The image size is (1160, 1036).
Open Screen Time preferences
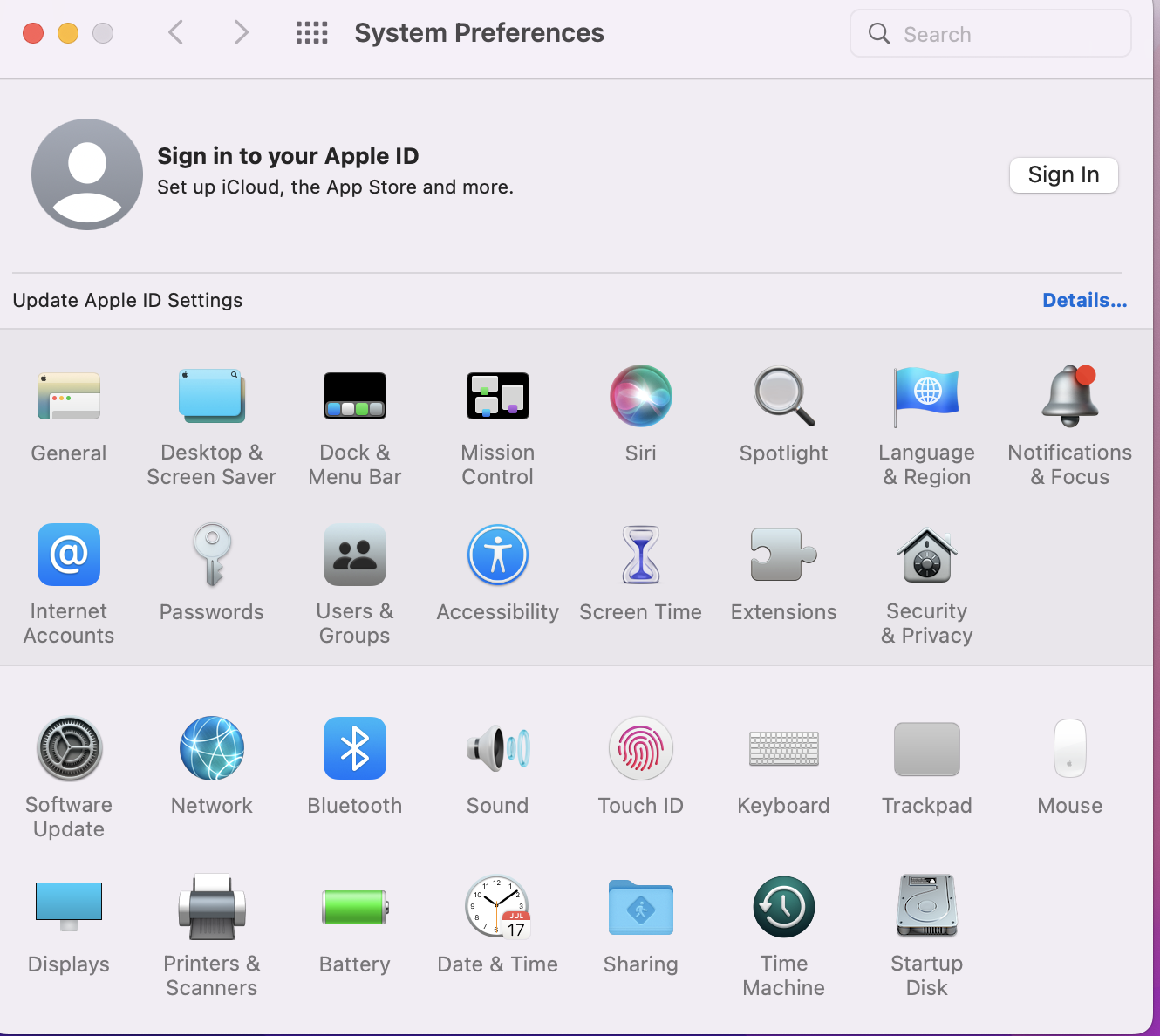[x=641, y=555]
